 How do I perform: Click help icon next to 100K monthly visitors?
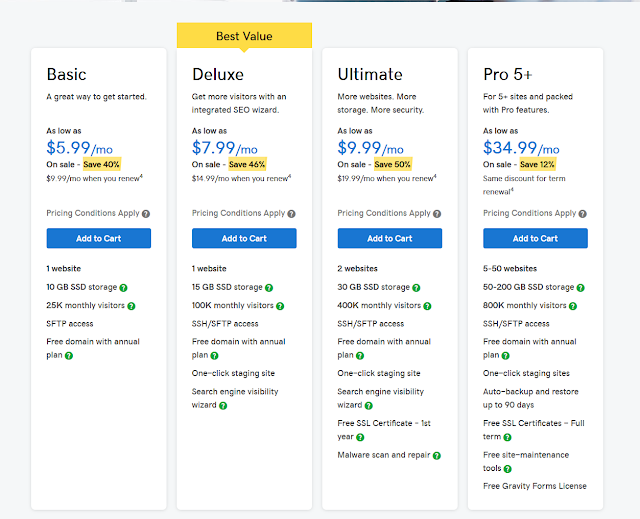pos(280,306)
